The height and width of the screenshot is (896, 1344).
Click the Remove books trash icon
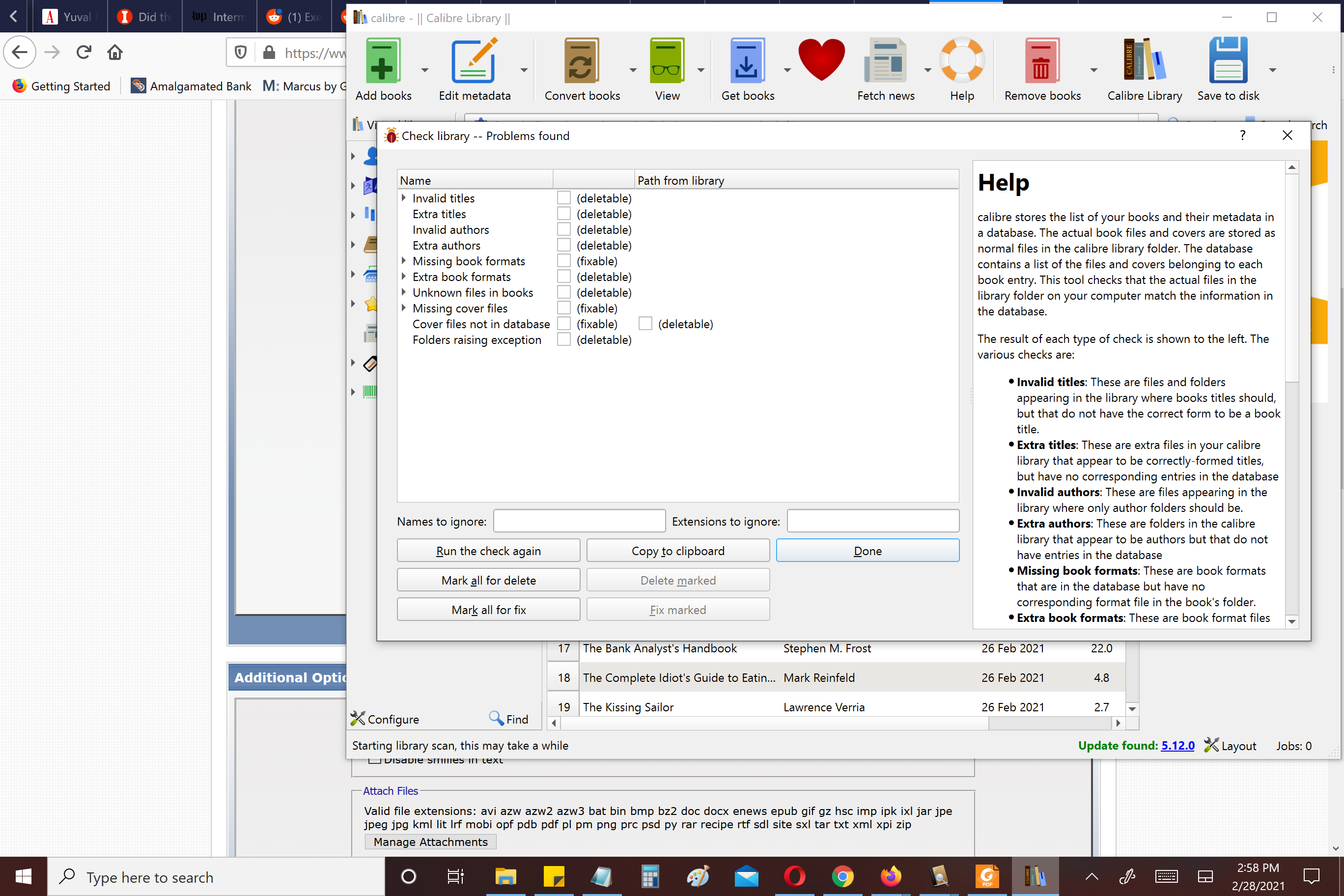tap(1041, 60)
